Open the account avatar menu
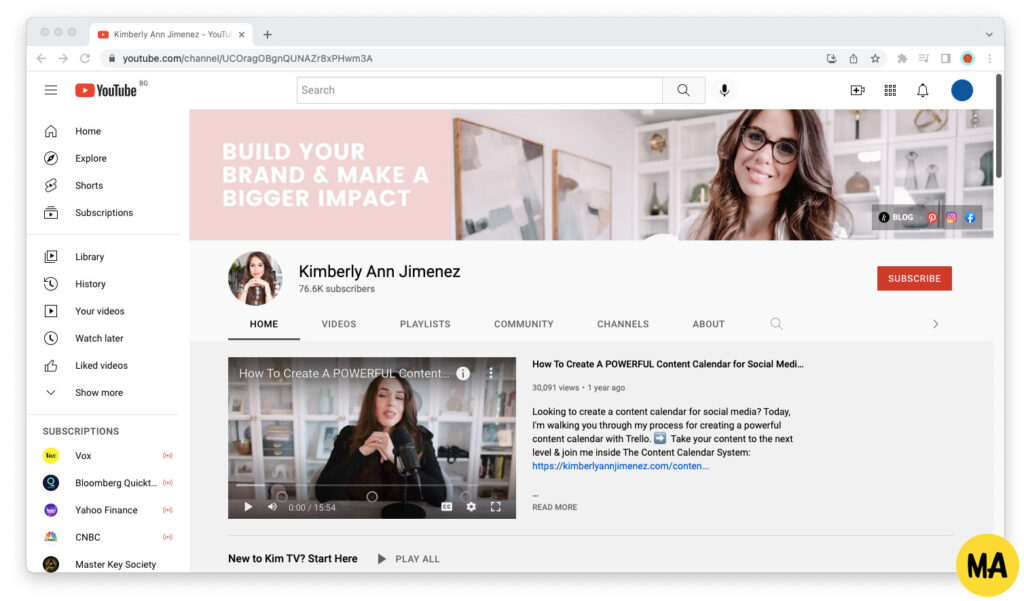This screenshot has width=1024, height=601. [961, 90]
